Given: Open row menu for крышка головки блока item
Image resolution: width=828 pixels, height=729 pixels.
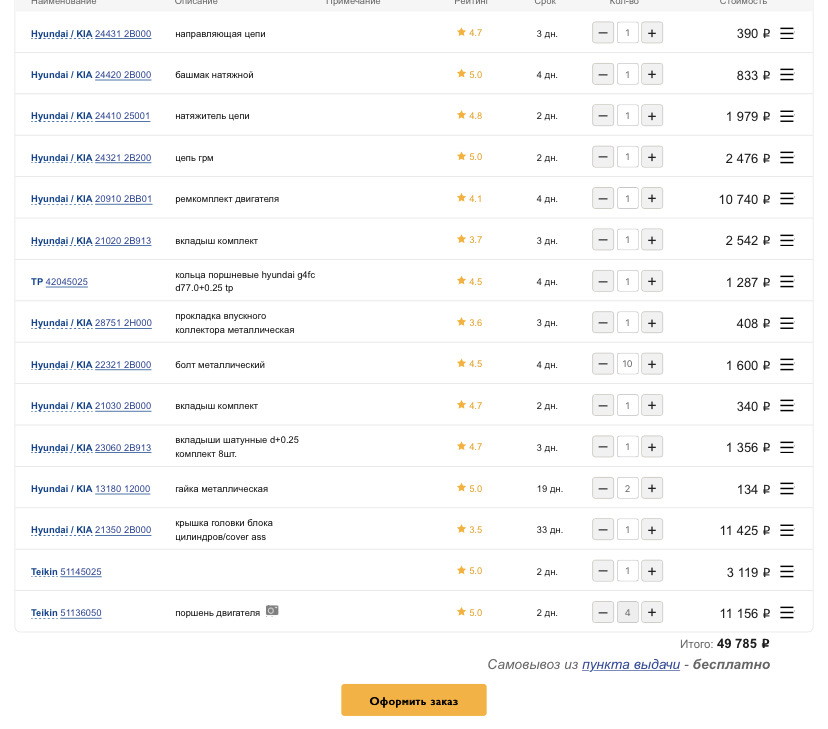Looking at the screenshot, I should 786,530.
